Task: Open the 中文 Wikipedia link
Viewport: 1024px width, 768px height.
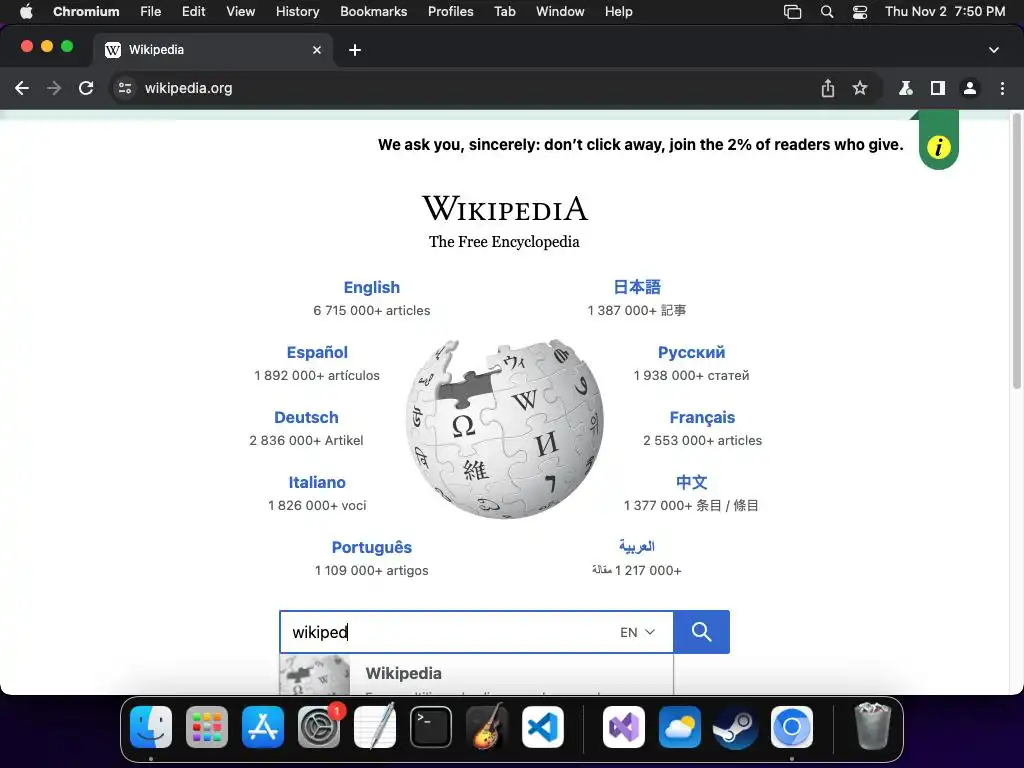Action: tap(692, 482)
